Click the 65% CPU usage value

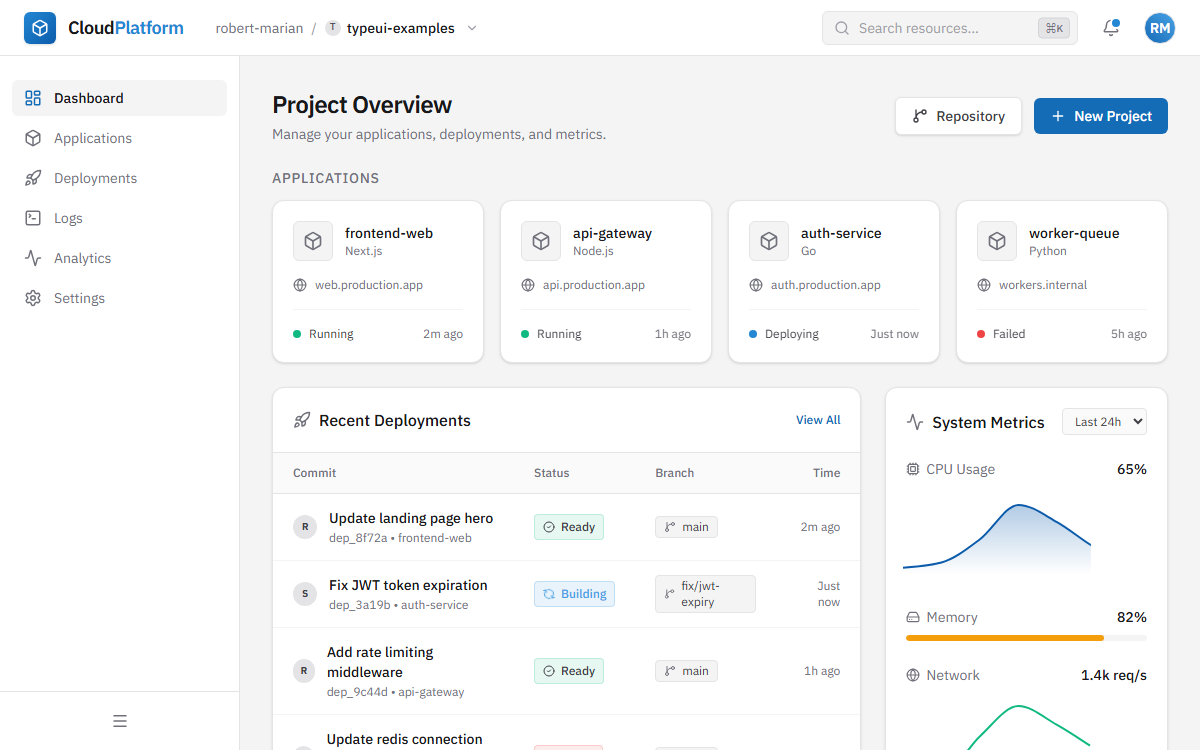1132,469
